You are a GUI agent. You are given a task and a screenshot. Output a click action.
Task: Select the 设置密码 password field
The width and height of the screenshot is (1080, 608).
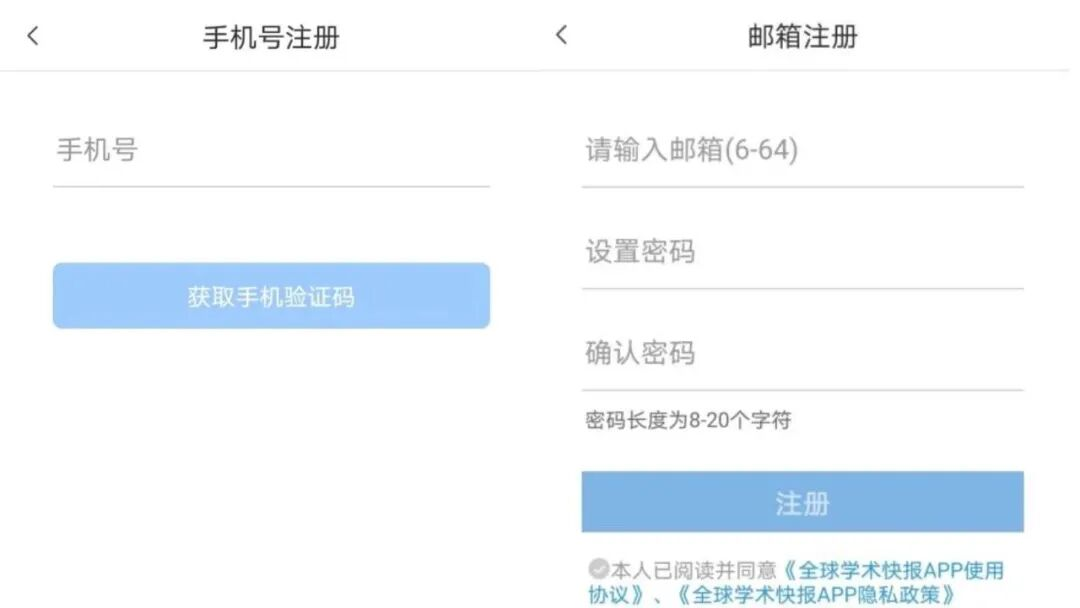pyautogui.click(x=802, y=252)
